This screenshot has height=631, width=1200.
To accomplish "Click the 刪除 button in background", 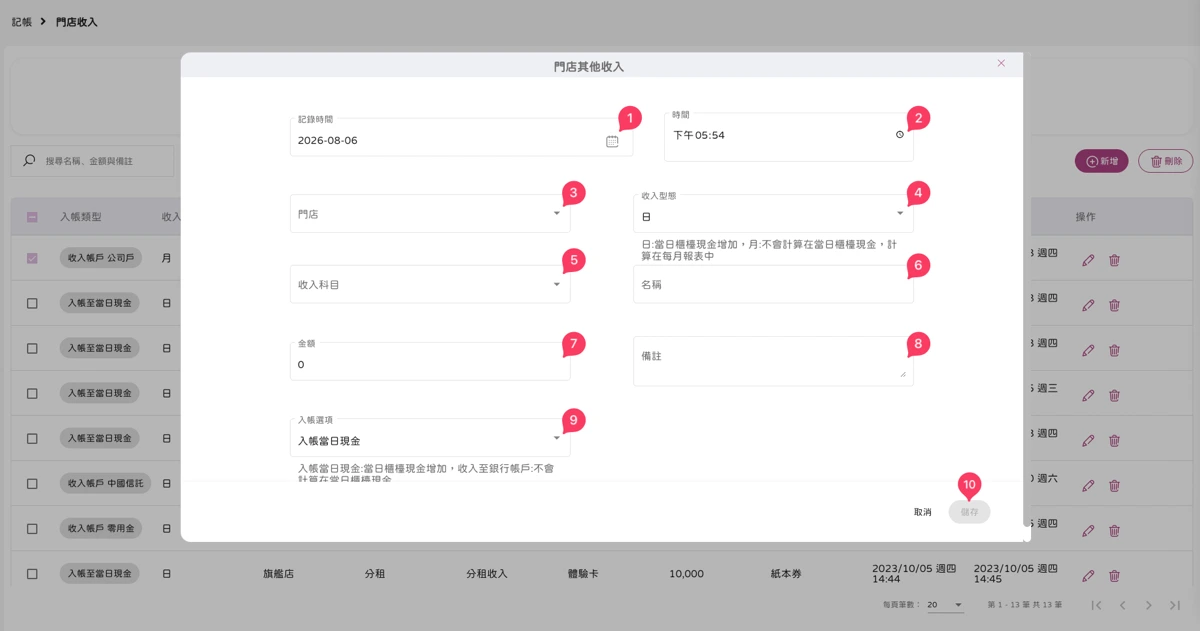I will (1165, 161).
